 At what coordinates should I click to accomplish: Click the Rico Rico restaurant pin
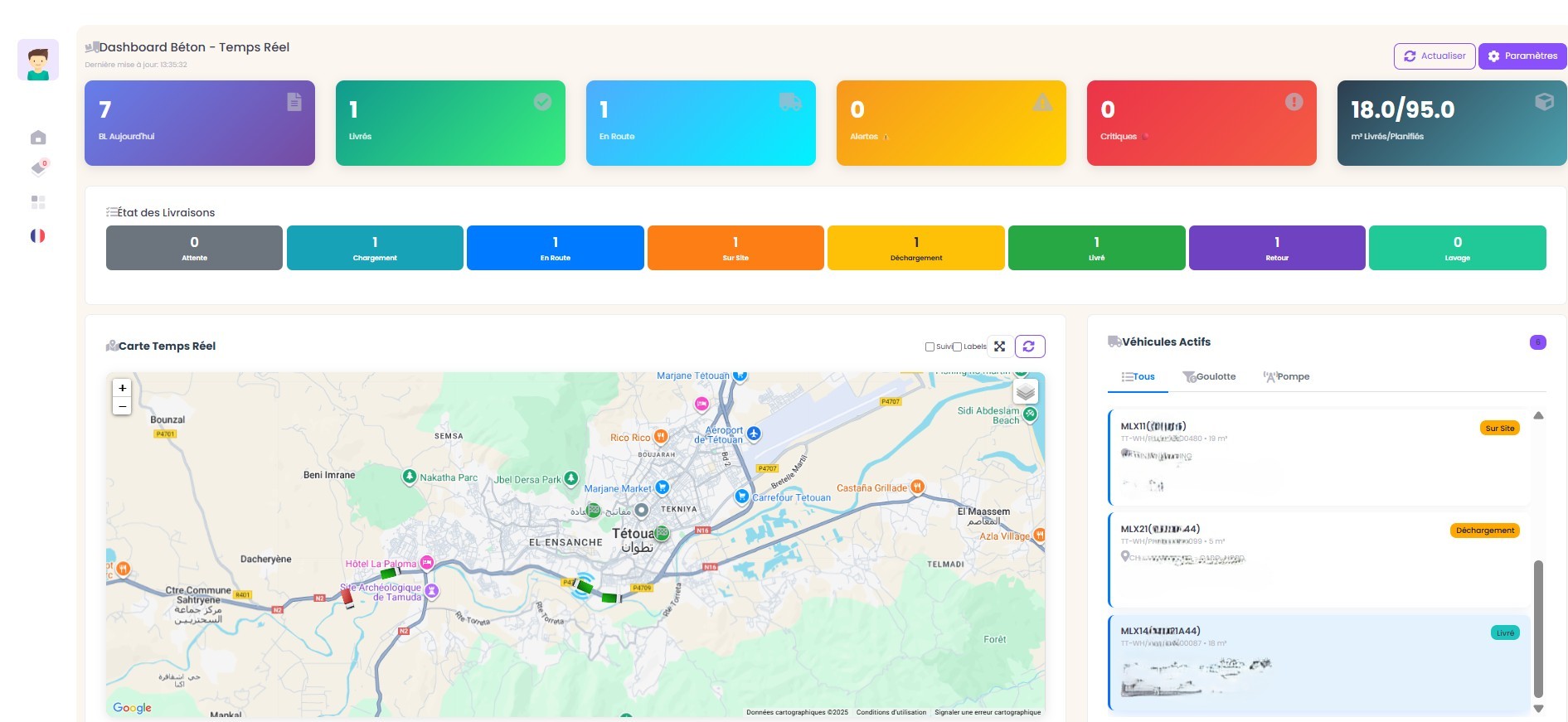[x=661, y=436]
